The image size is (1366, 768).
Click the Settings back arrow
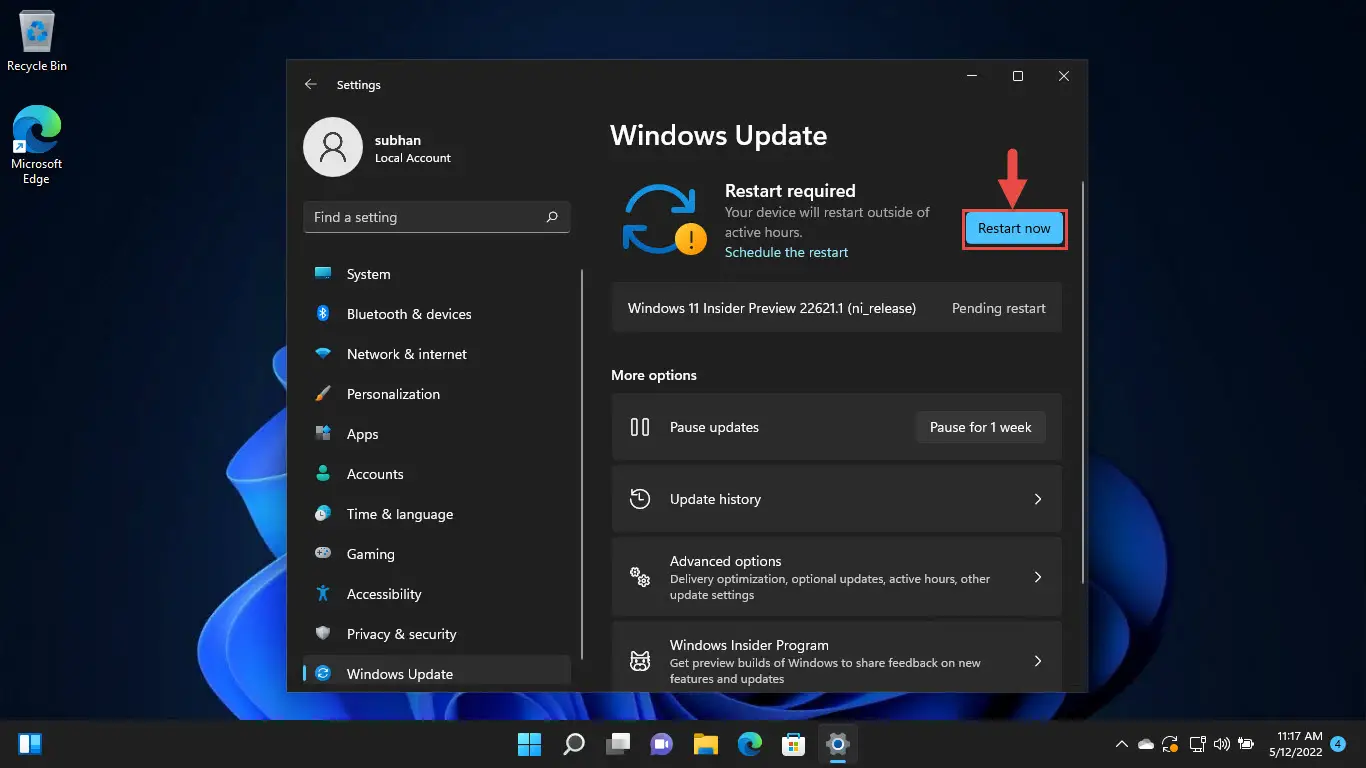coord(311,85)
